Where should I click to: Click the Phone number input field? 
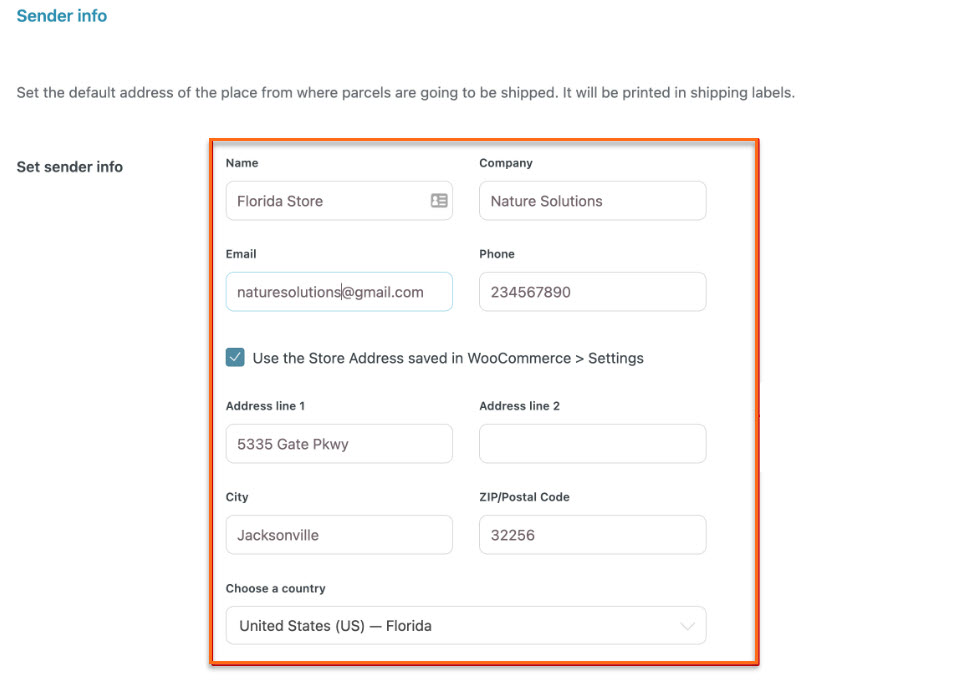pyautogui.click(x=592, y=292)
